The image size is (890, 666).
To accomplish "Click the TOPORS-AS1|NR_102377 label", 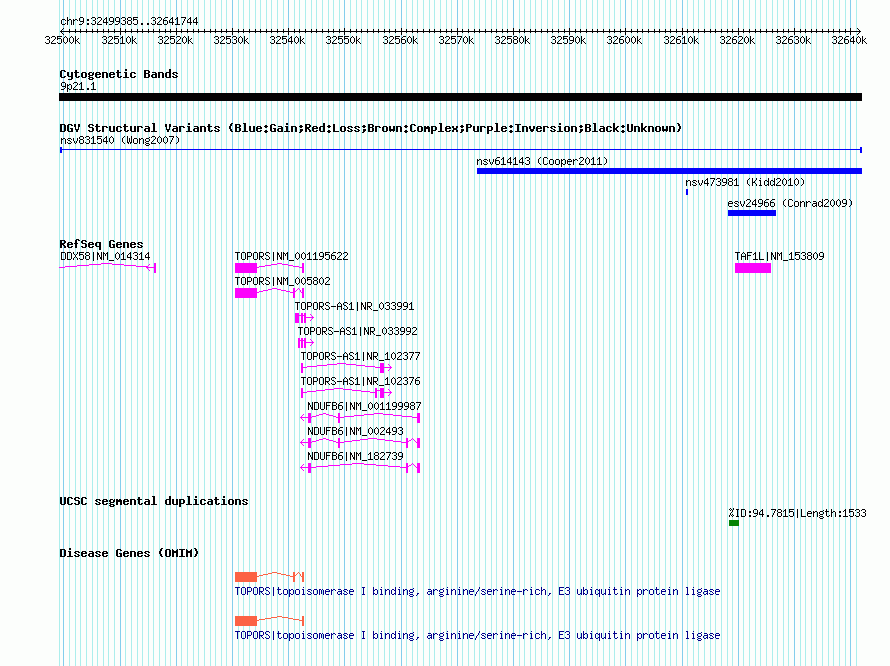I will click(360, 356).
